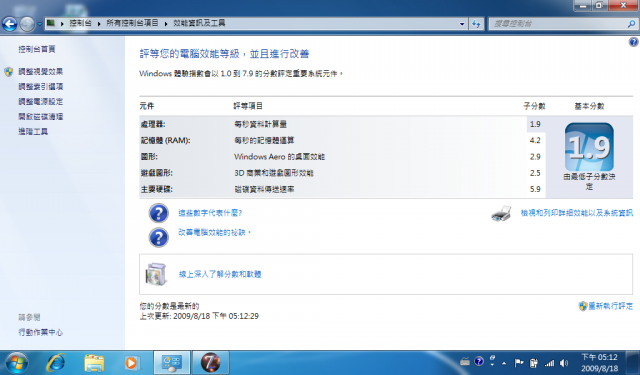
Task: Click the 圖形 row subscore 2.9
Action: pyautogui.click(x=535, y=157)
